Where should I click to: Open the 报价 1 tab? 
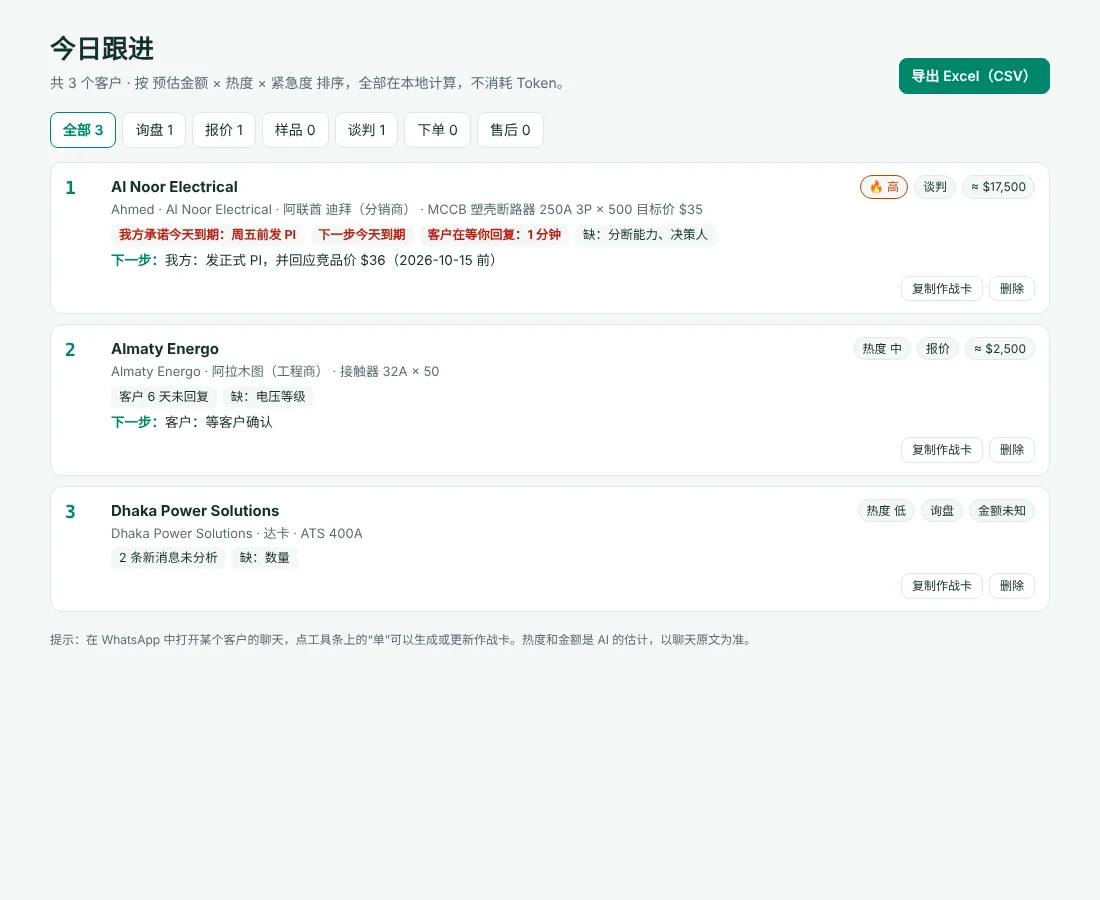pos(224,130)
